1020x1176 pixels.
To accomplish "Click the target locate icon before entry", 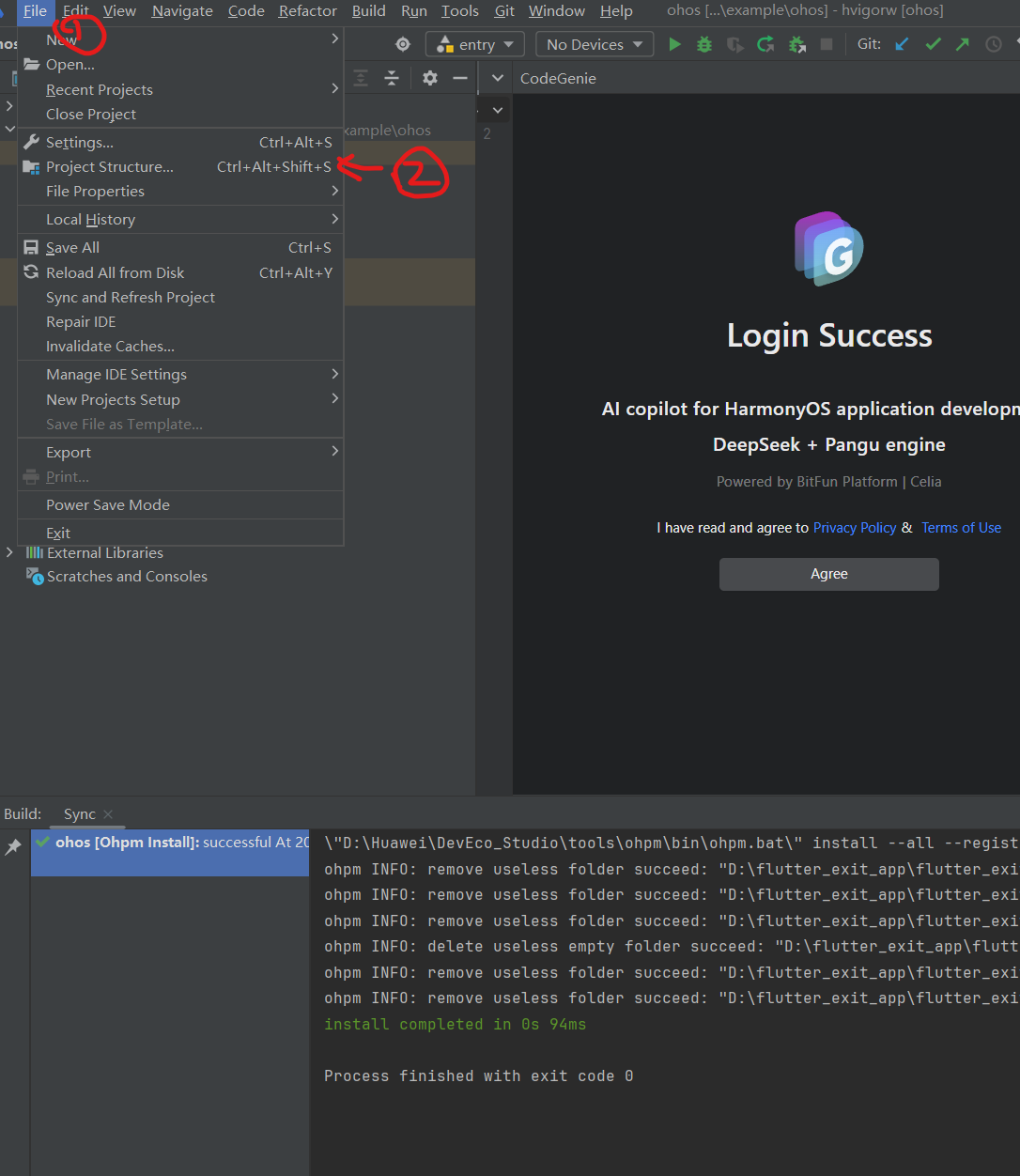I will coord(403,44).
